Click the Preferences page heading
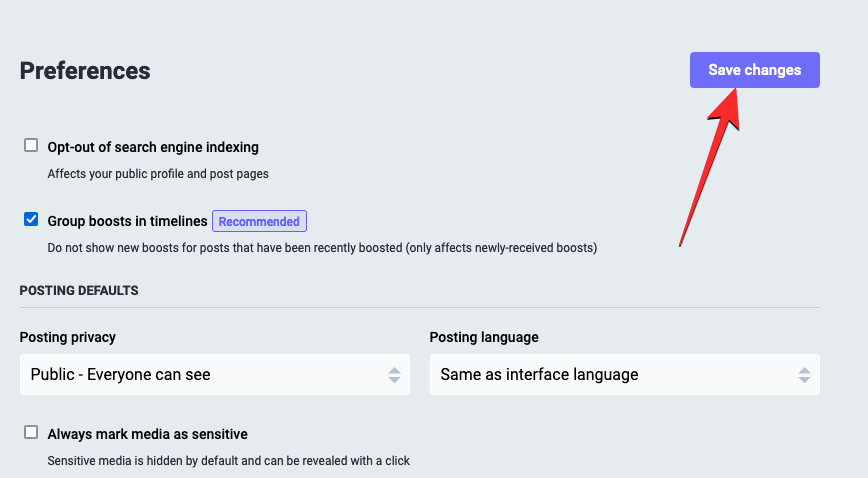 pyautogui.click(x=85, y=71)
